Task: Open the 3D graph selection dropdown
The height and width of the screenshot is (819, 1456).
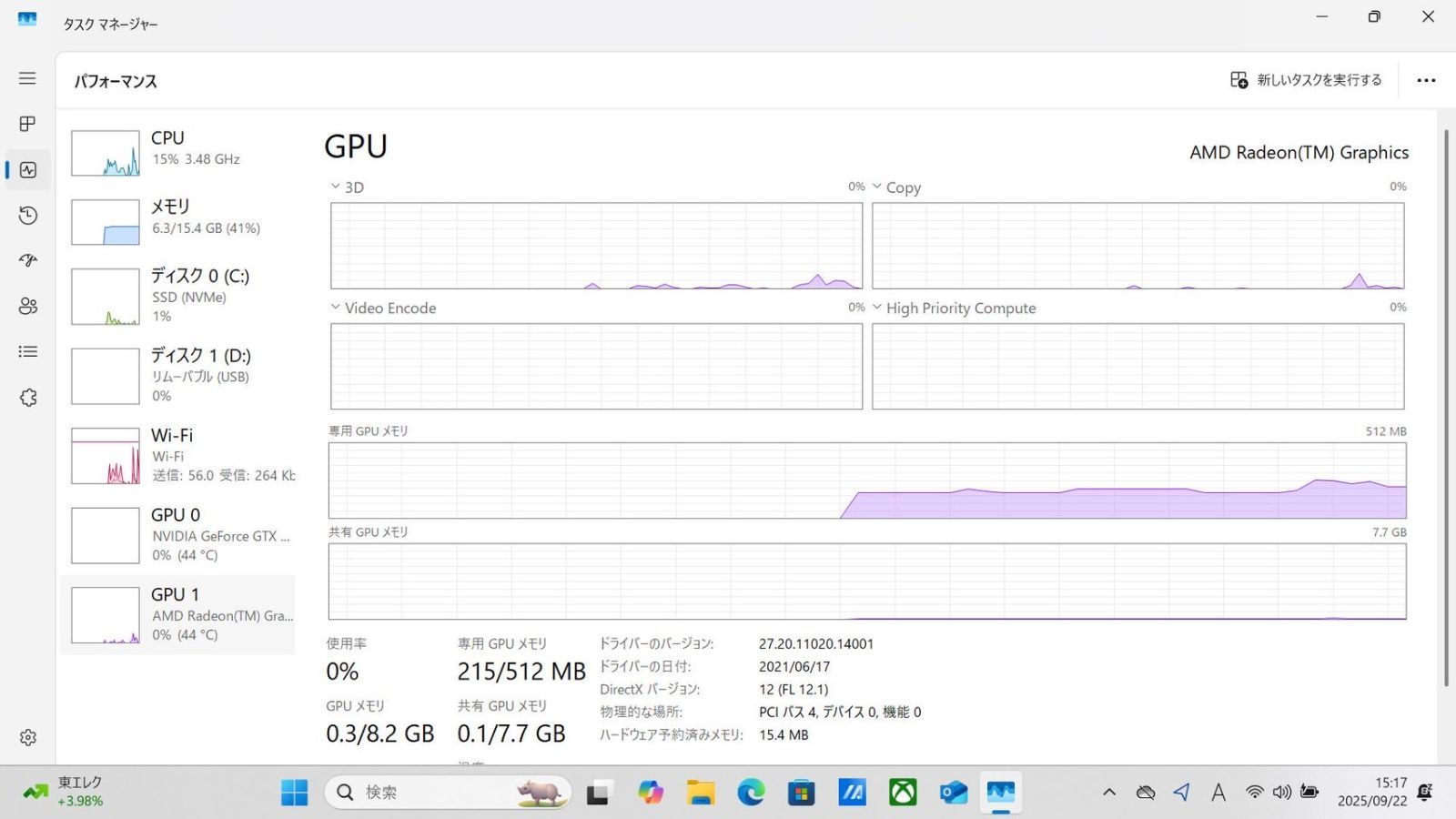Action: click(x=335, y=187)
